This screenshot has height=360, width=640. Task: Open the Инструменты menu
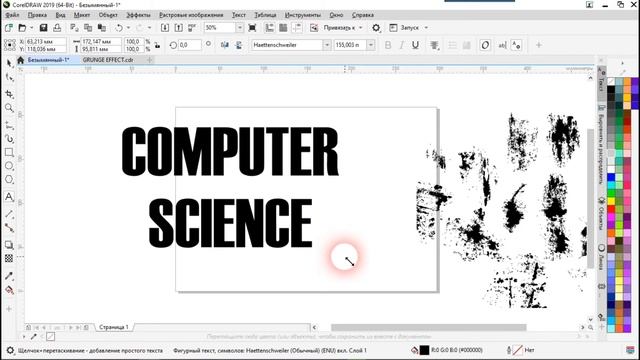tap(303, 15)
